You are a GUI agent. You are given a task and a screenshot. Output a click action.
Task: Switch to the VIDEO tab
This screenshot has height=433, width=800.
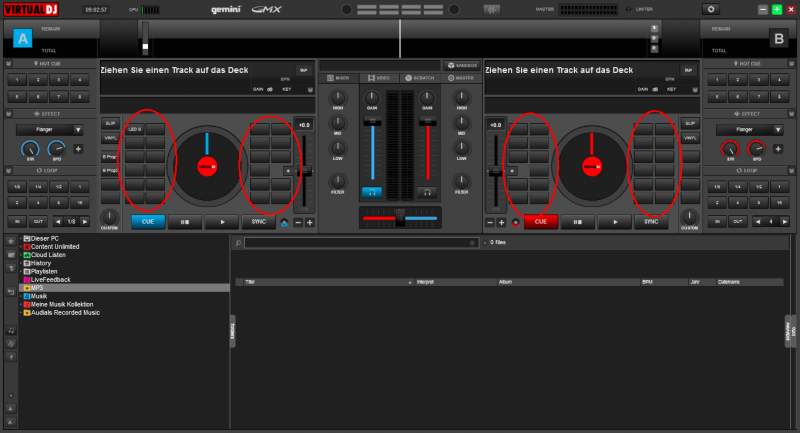pyautogui.click(x=379, y=78)
